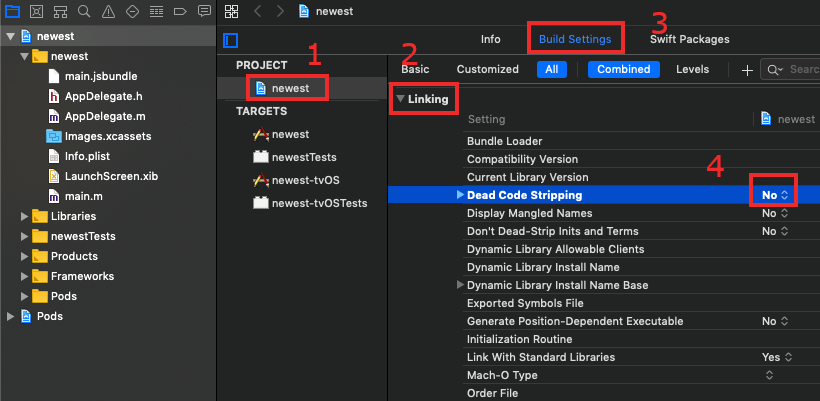
Task: Select the newest-tvOS target
Action: [x=298, y=180]
